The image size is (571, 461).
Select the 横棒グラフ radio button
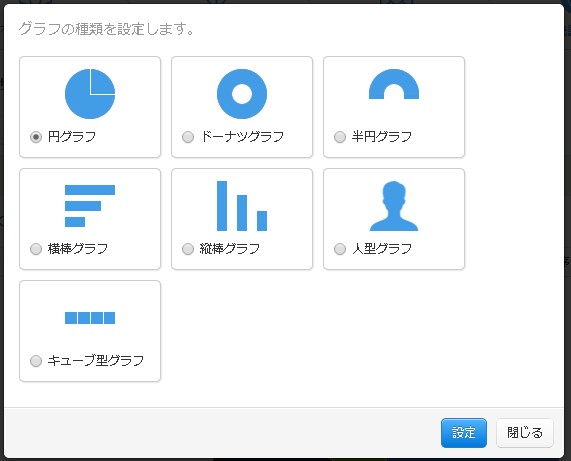(x=36, y=249)
